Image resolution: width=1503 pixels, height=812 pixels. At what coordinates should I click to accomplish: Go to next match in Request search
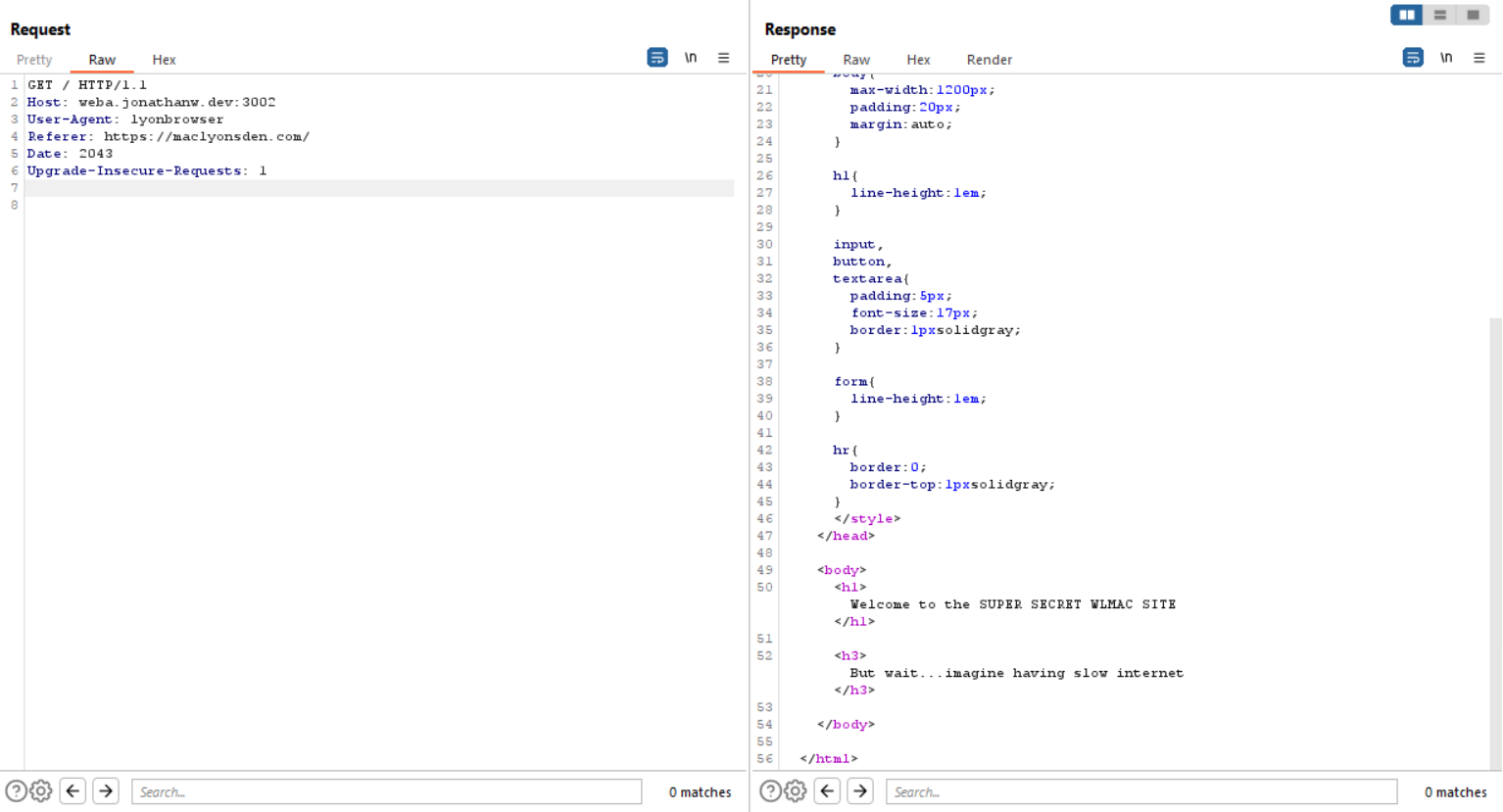[106, 791]
